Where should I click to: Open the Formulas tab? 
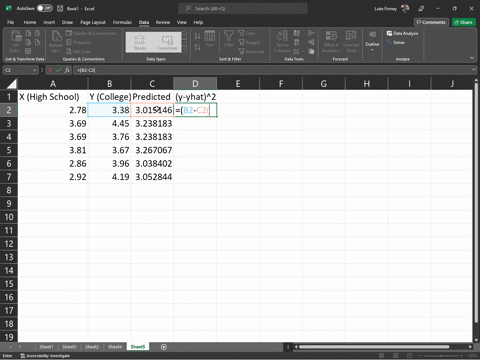[x=122, y=22]
